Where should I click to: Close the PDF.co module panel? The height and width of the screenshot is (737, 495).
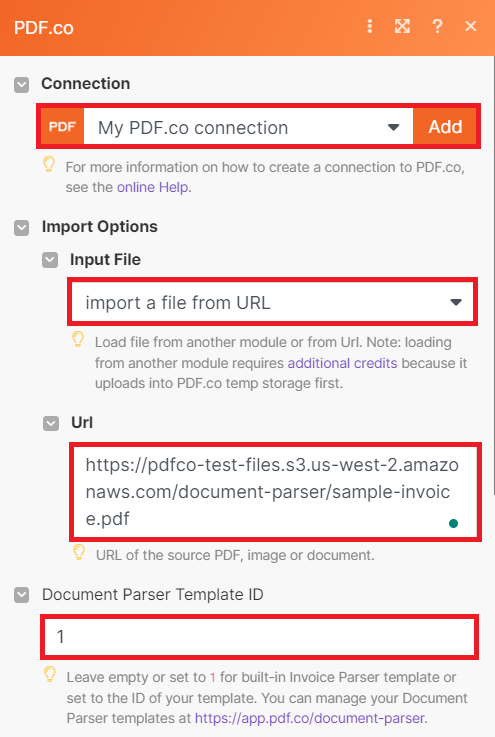point(471,26)
